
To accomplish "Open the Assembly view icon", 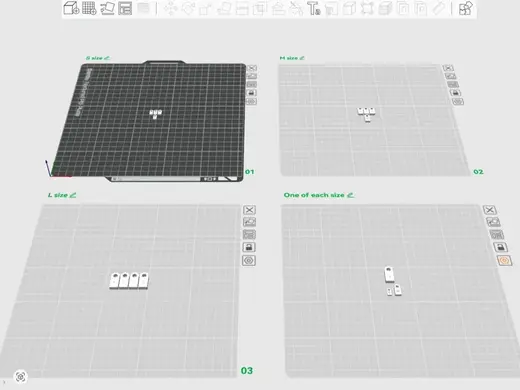I will [465, 8].
